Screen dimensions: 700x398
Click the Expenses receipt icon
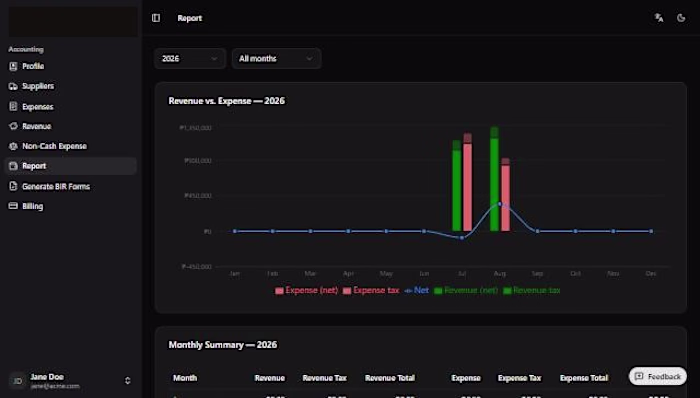(13, 107)
